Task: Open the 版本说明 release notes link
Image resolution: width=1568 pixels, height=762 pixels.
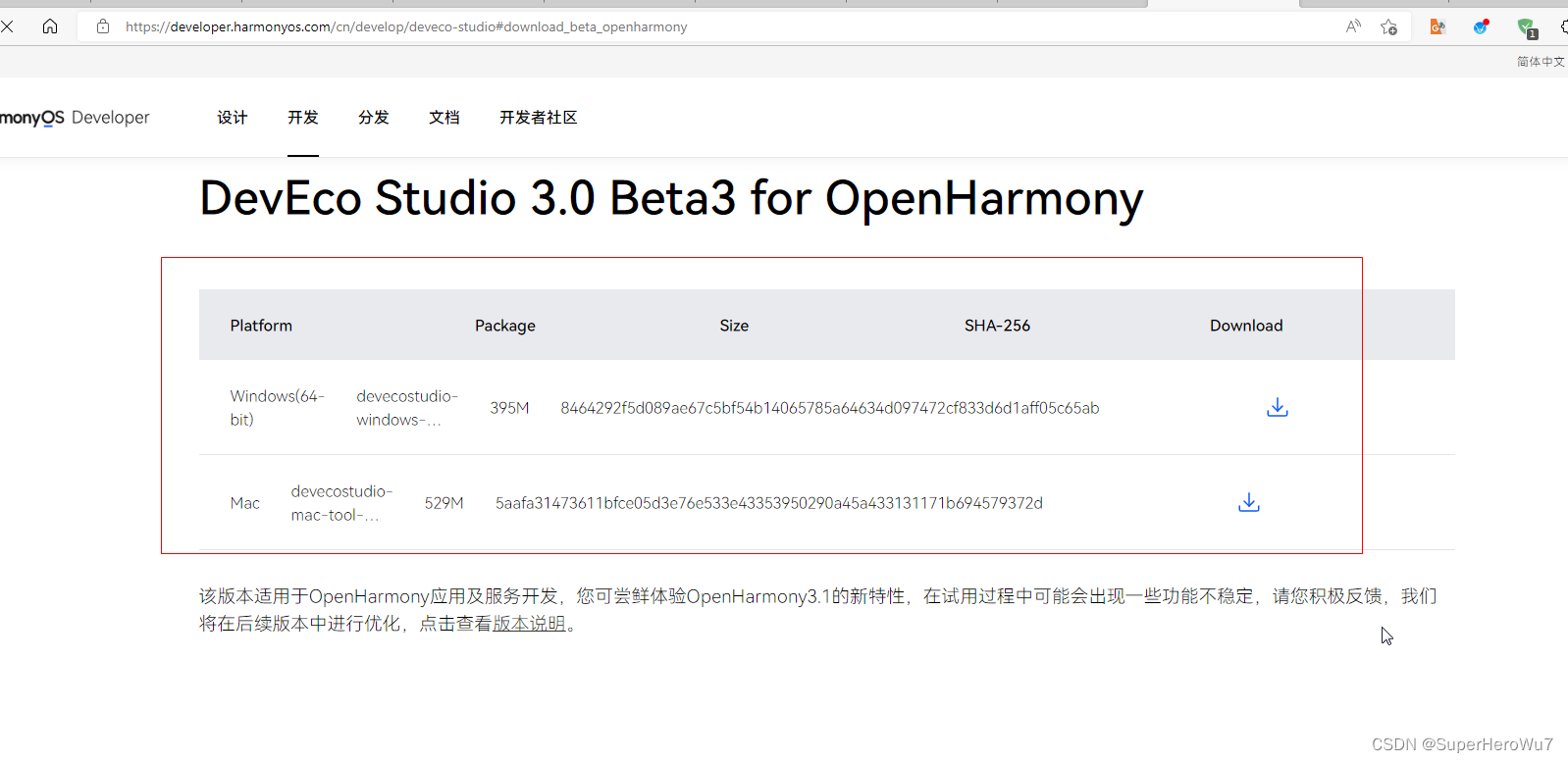Action: coord(529,624)
